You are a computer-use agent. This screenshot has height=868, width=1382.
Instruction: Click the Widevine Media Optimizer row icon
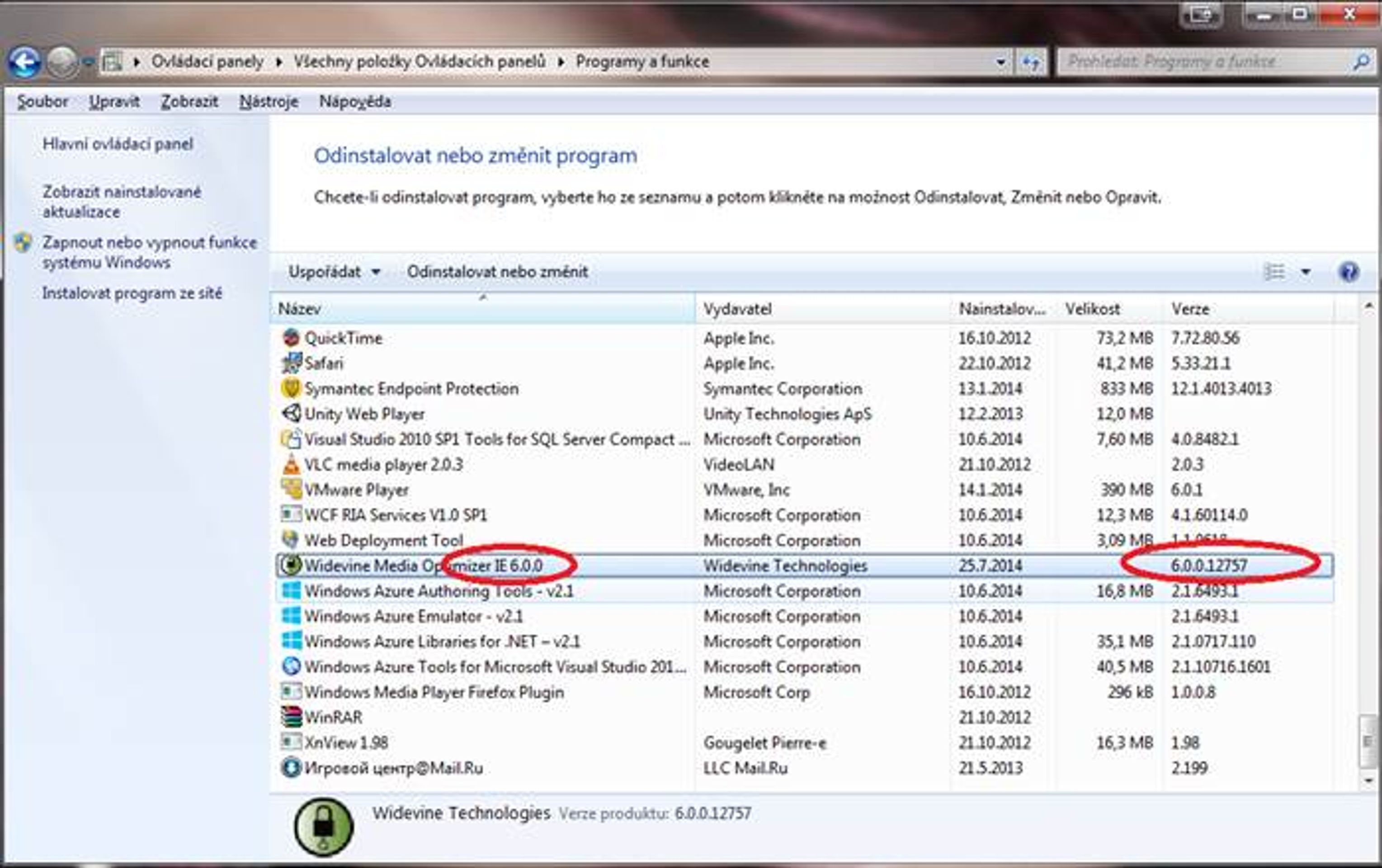point(291,565)
